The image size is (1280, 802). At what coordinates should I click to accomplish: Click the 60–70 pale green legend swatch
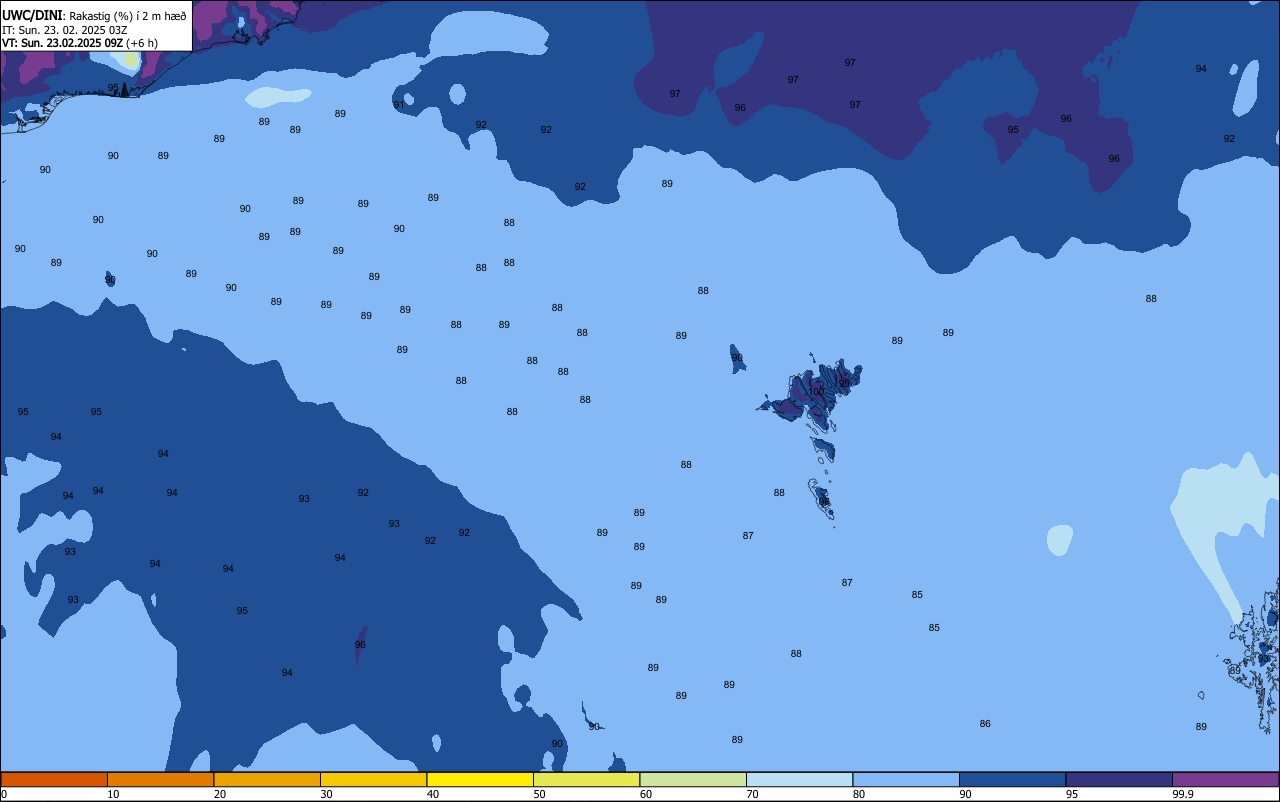point(693,779)
